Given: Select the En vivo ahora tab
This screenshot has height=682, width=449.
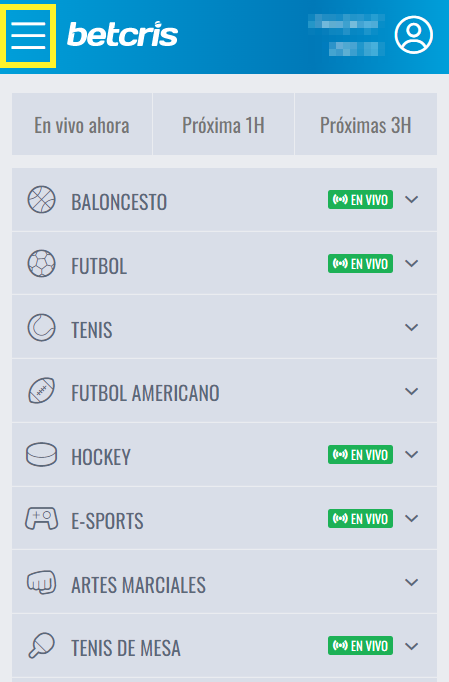Looking at the screenshot, I should pyautogui.click(x=82, y=124).
